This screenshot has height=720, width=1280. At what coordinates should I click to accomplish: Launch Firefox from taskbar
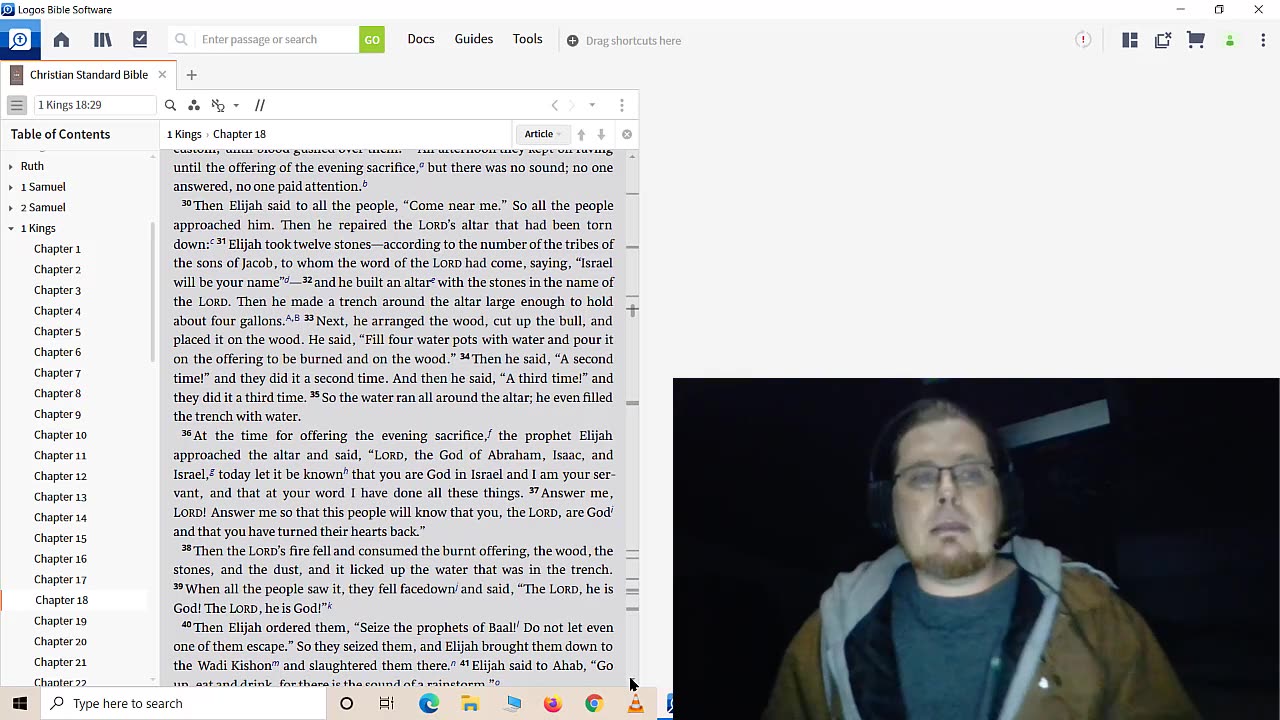[552, 703]
